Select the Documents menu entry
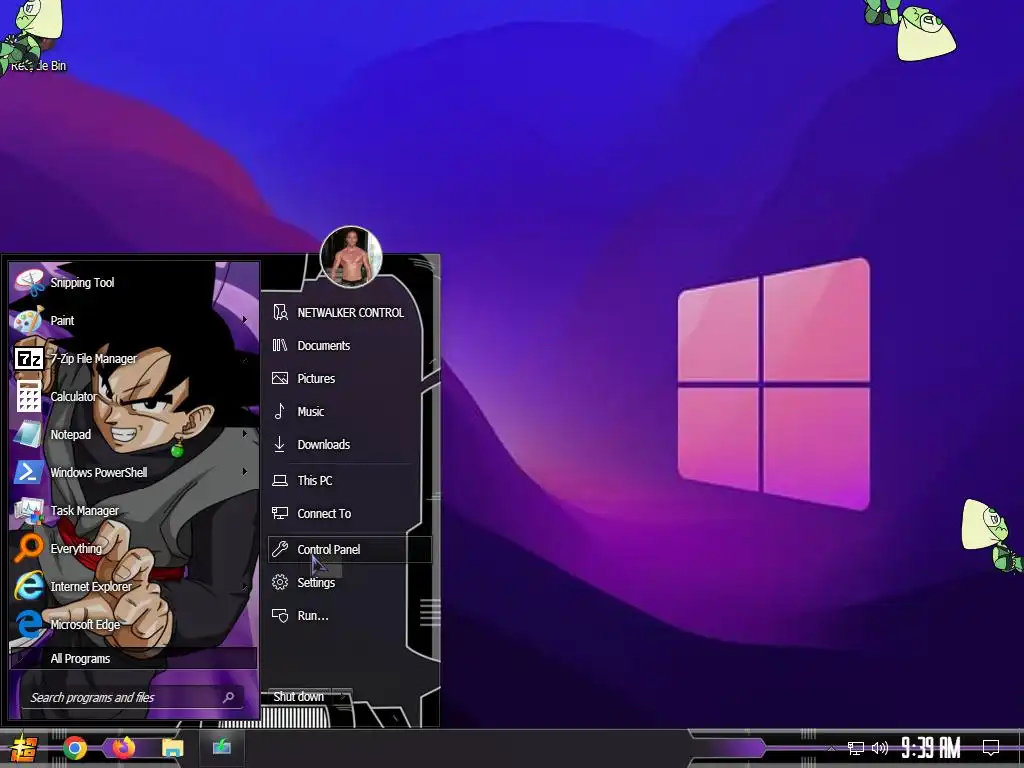 (349, 345)
